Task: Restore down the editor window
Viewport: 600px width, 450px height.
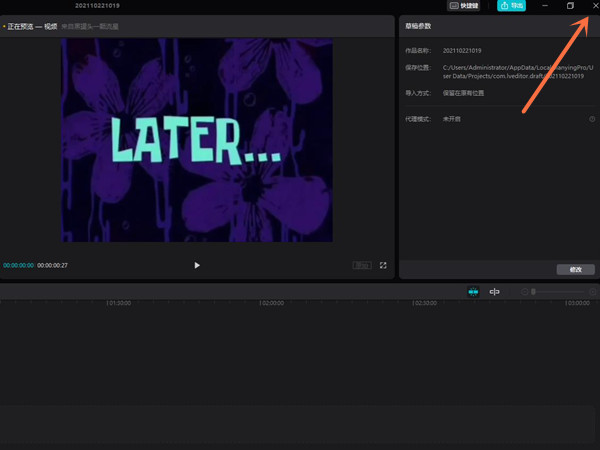Action: (x=570, y=6)
